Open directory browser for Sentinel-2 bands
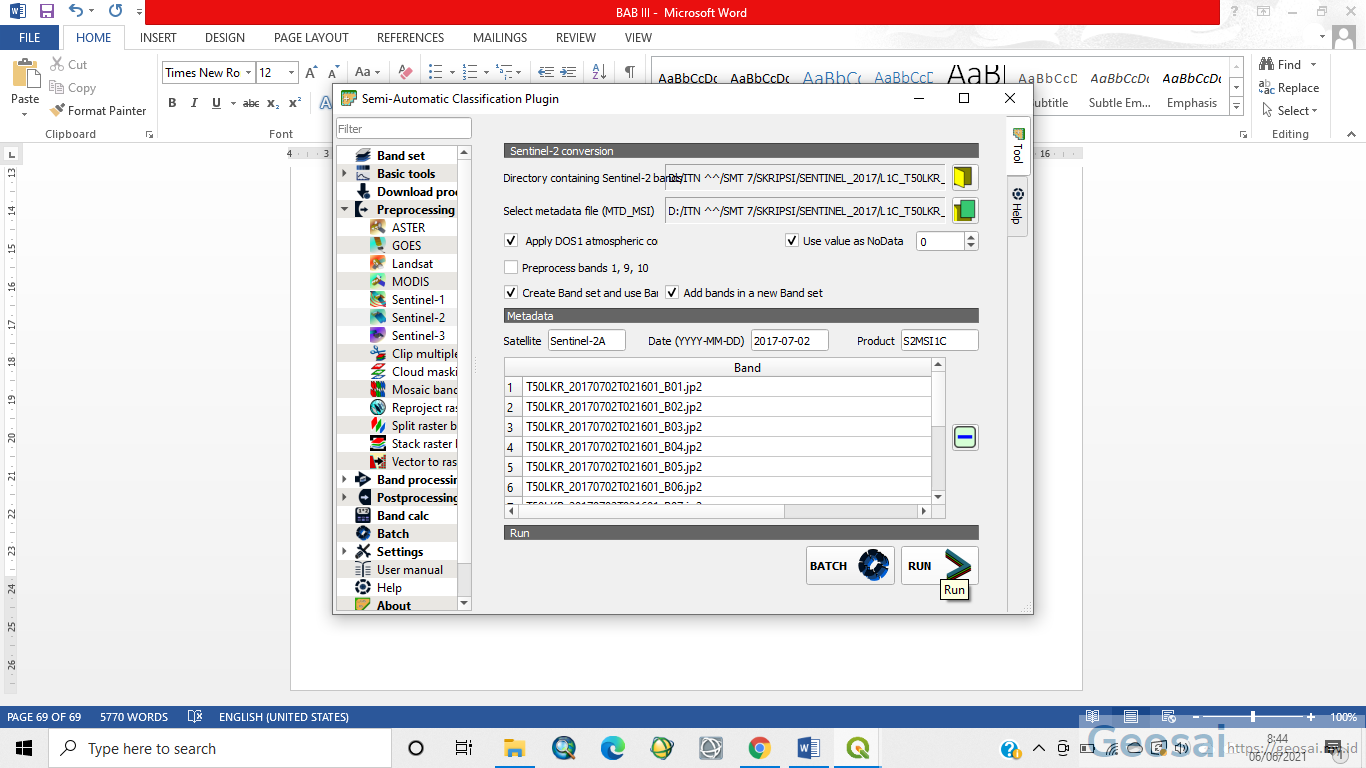Viewport: 1366px width, 768px height. coord(964,178)
